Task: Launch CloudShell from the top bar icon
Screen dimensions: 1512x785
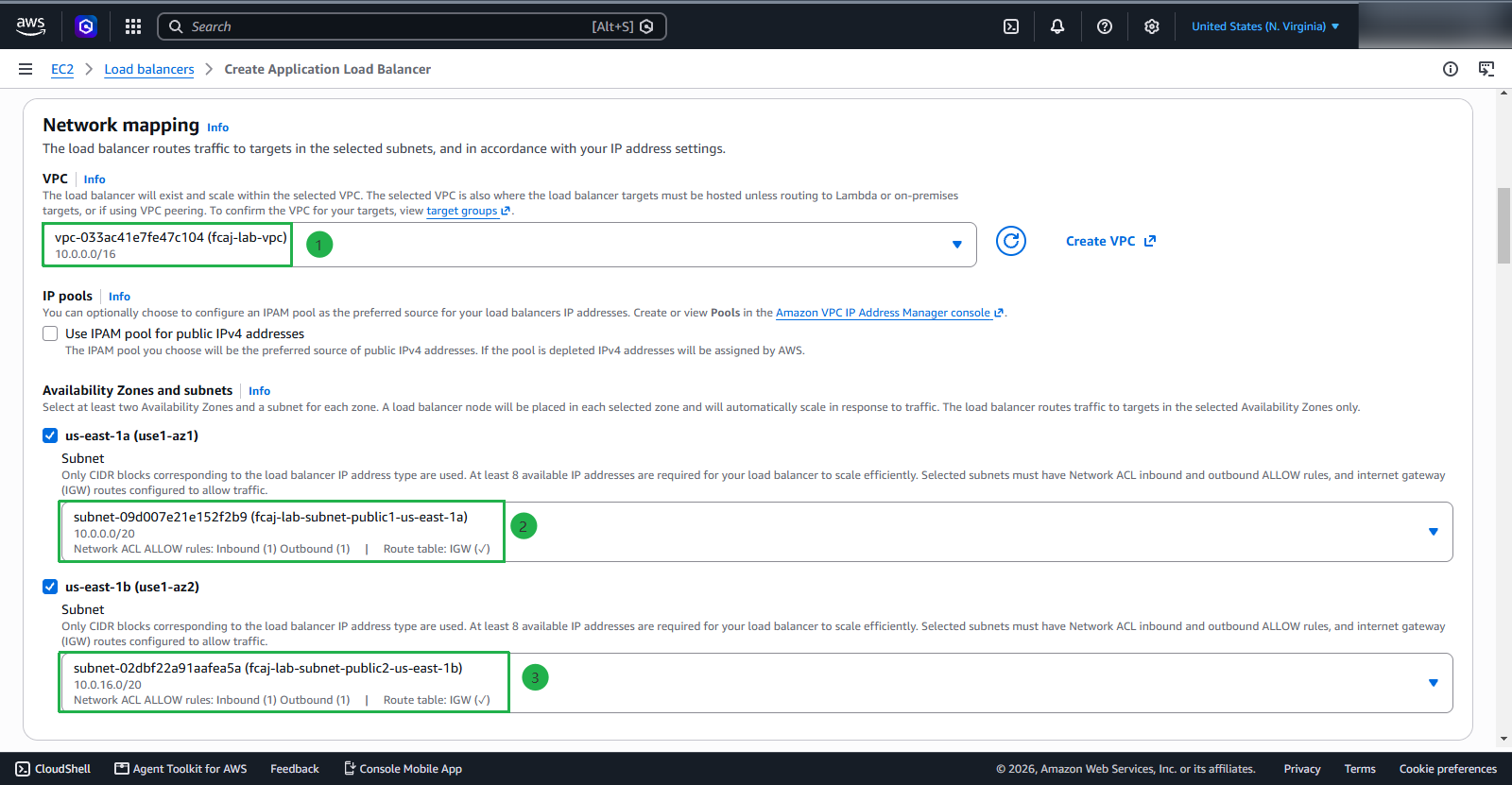Action: [1011, 26]
